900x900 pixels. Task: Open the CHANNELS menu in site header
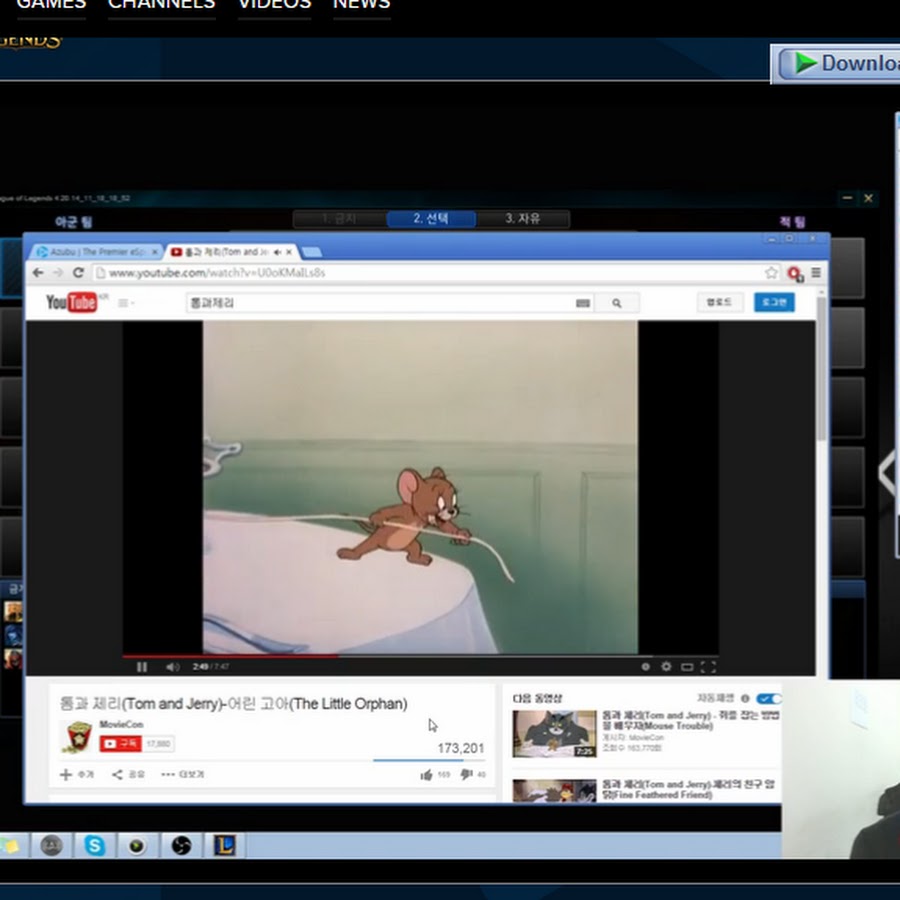coord(162,5)
